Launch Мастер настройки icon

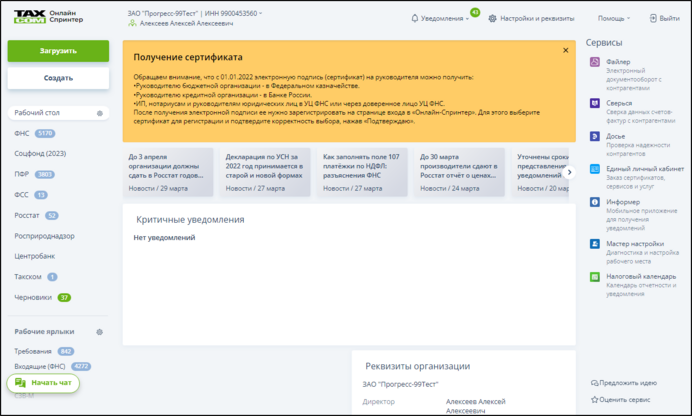(595, 242)
